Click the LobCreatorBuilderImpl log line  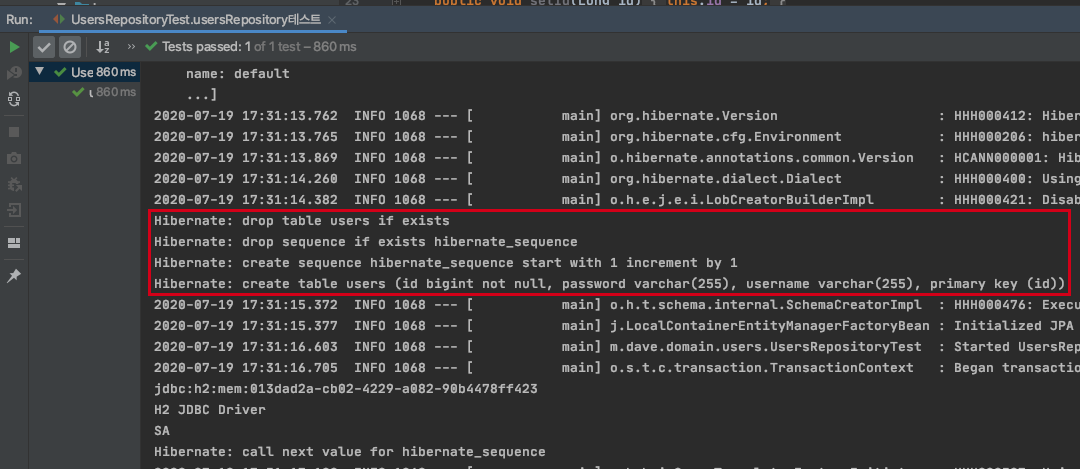(x=616, y=200)
